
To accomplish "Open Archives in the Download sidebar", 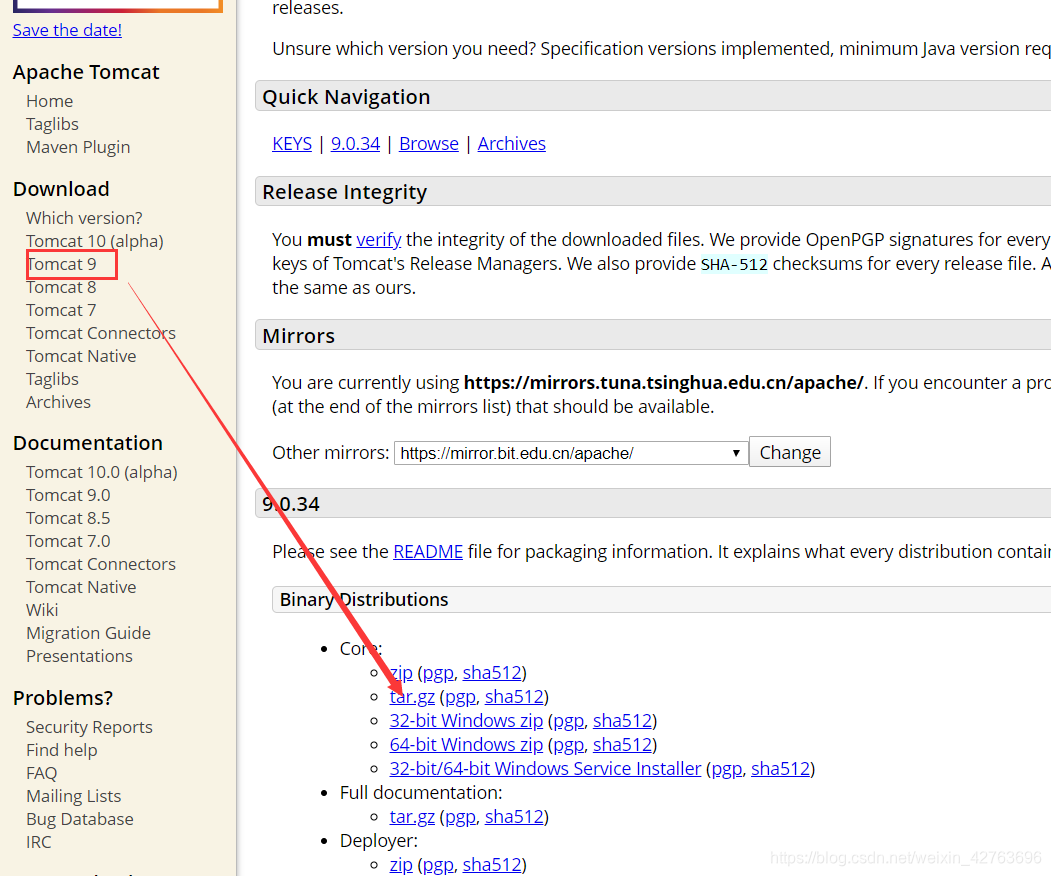I will [x=58, y=402].
